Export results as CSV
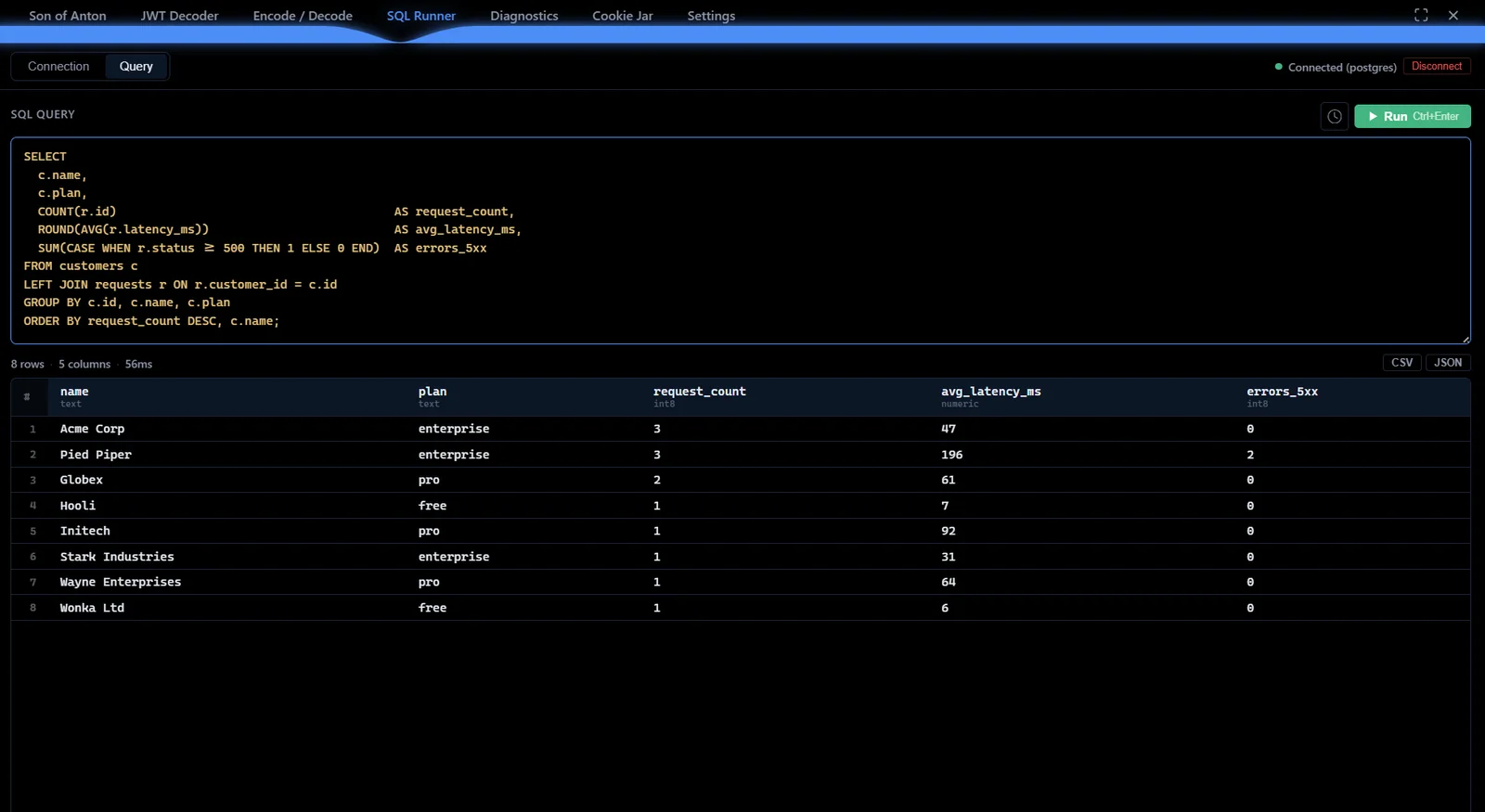 (x=1401, y=363)
